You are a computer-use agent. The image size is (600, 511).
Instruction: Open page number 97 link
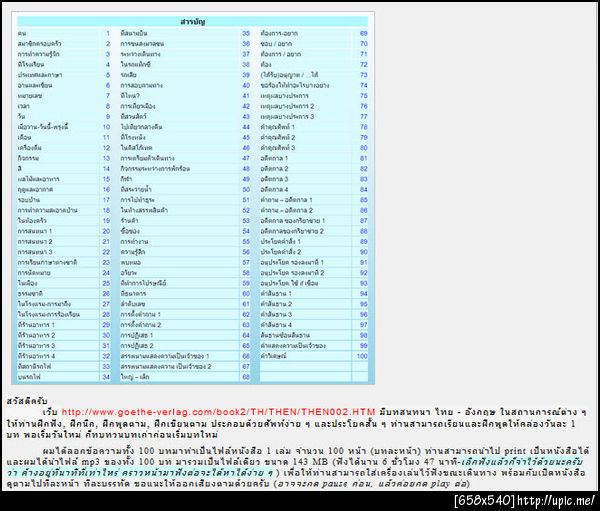coord(364,325)
